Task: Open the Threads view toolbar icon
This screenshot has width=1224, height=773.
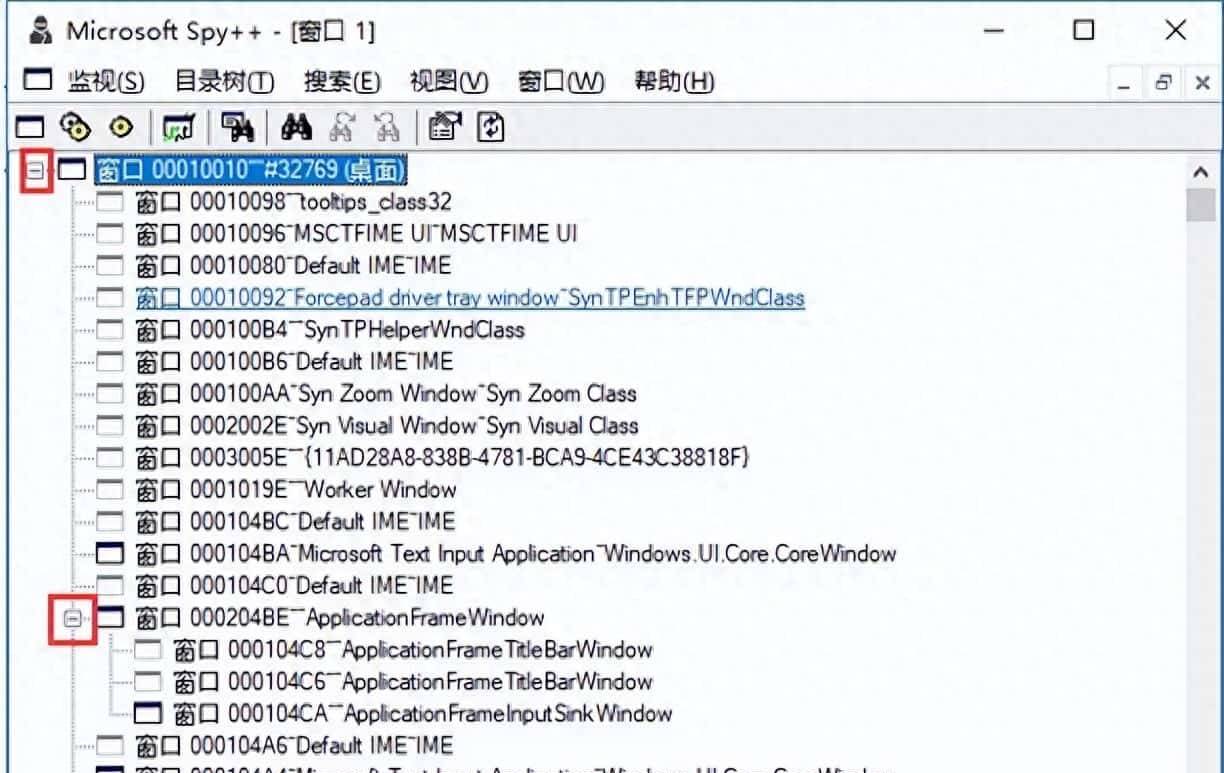Action: click(123, 127)
